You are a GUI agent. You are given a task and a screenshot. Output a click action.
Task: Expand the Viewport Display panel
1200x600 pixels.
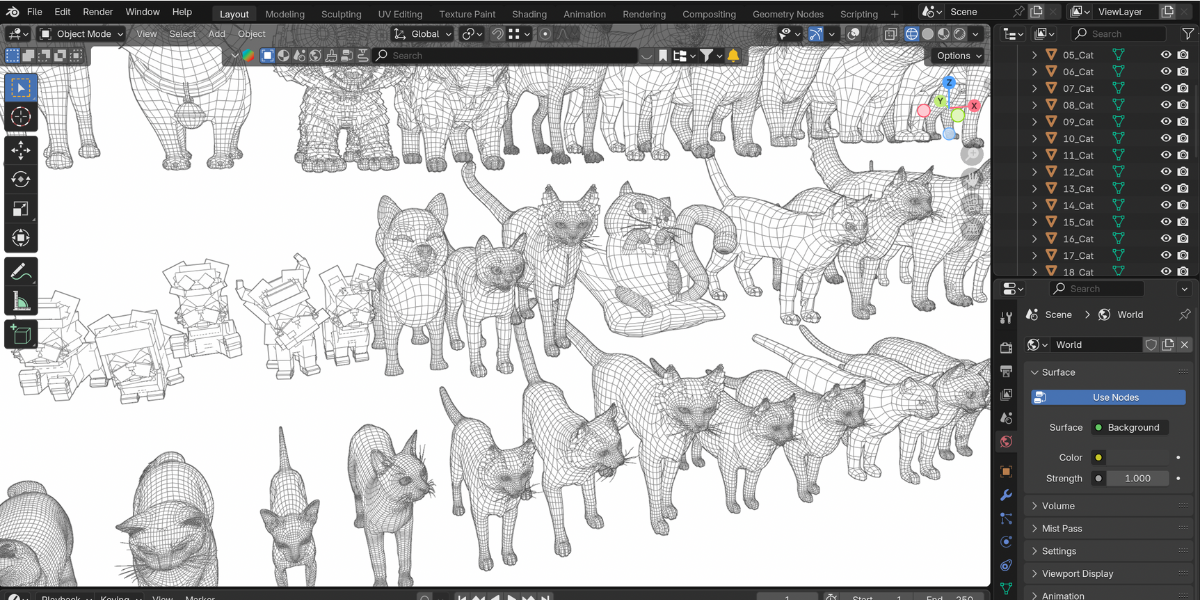(1108, 574)
